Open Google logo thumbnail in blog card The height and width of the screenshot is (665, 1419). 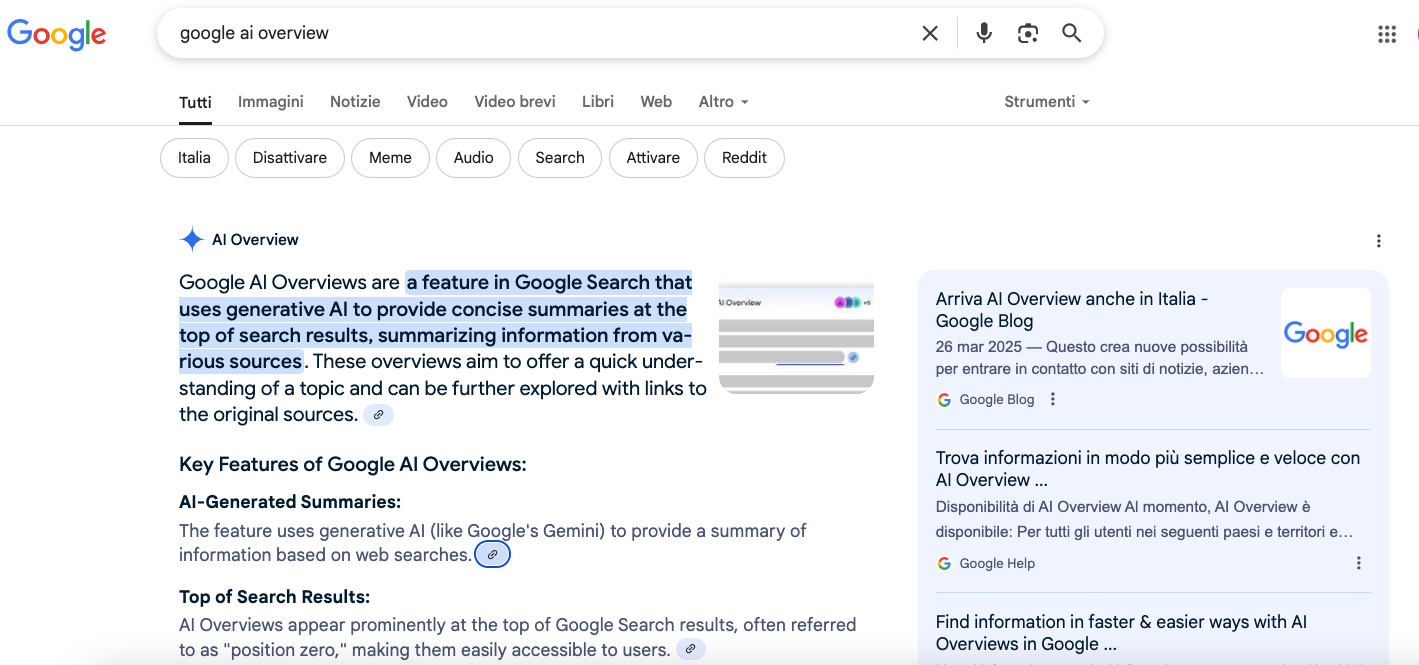(x=1326, y=333)
